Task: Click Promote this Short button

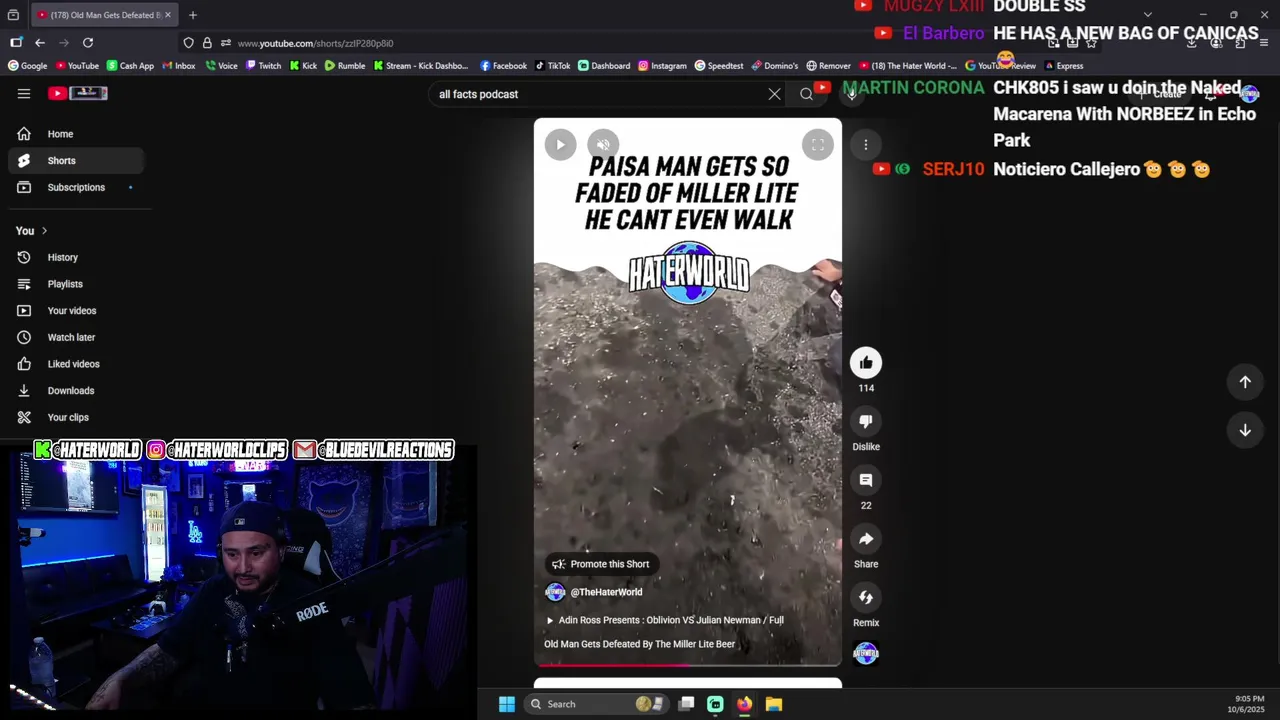Action: tap(601, 564)
